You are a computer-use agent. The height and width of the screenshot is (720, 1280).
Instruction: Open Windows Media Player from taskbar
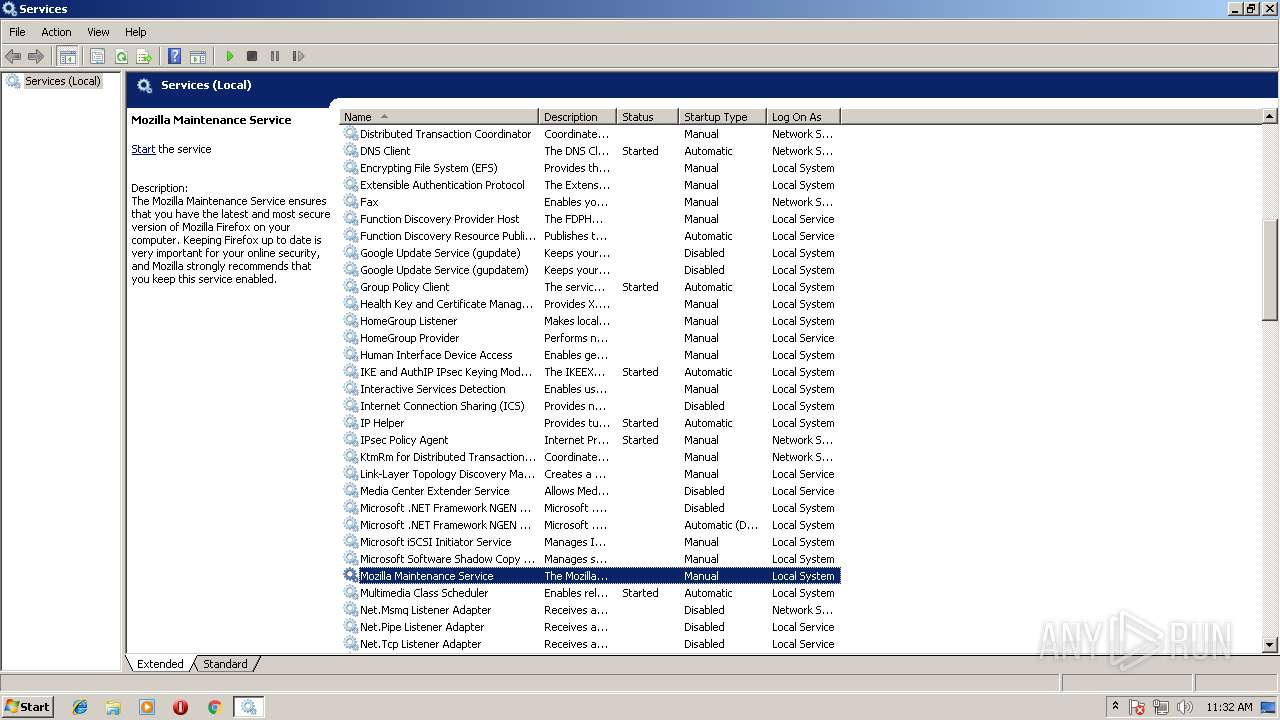pyautogui.click(x=147, y=707)
